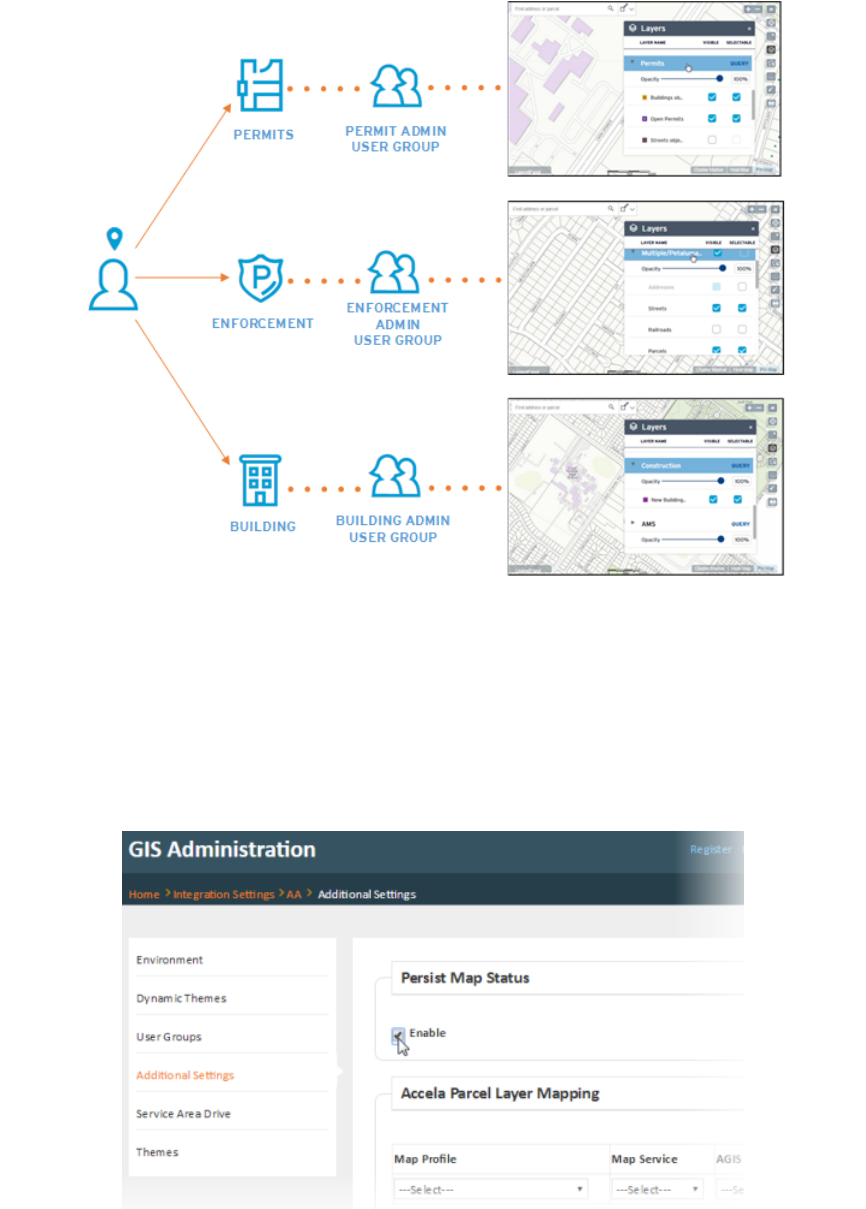
Task: Select Additional Settings in the side menu
Action: click(x=185, y=1075)
